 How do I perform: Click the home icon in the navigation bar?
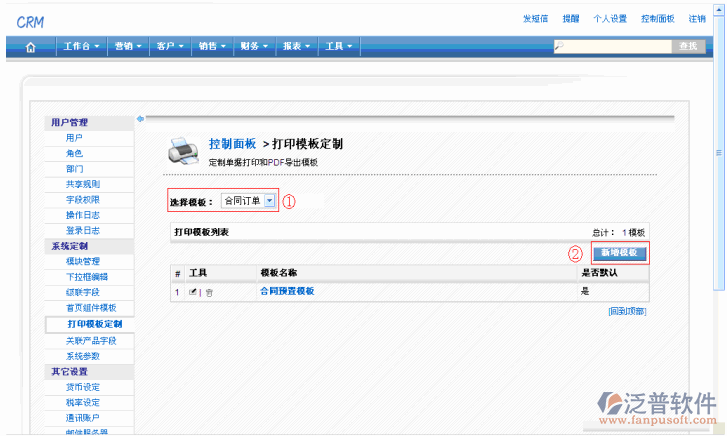31,46
